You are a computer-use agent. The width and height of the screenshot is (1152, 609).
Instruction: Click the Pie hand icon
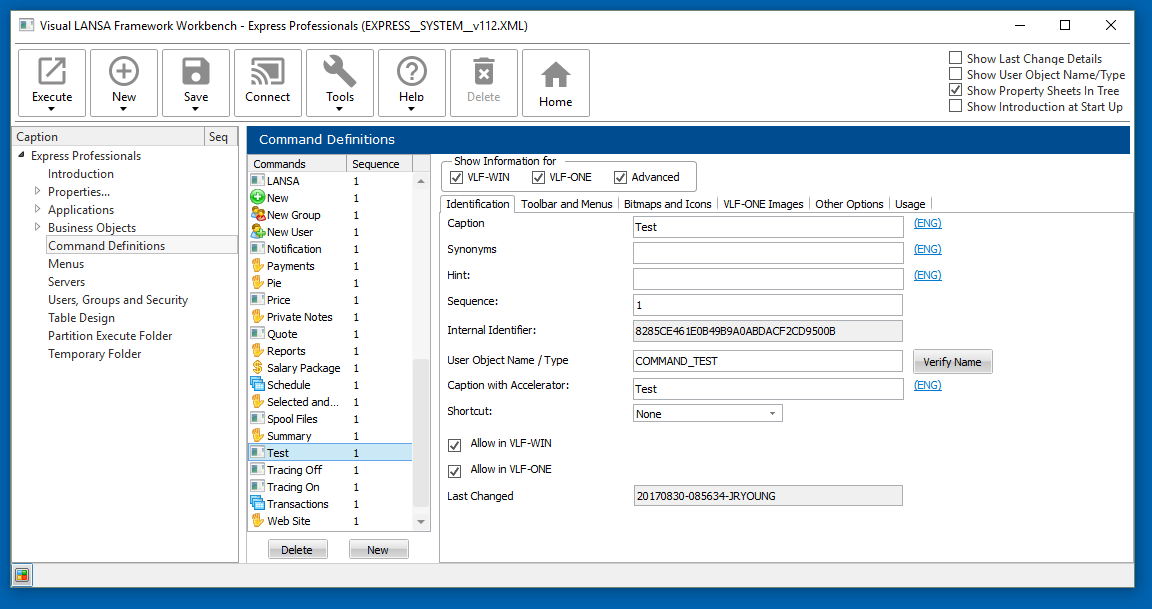pos(257,282)
